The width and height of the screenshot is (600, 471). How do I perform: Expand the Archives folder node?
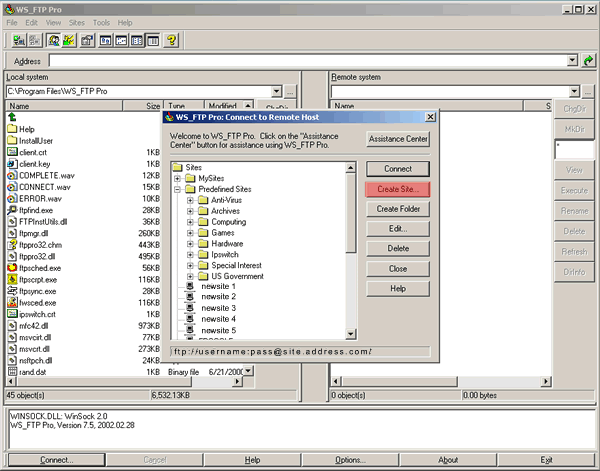[x=190, y=211]
